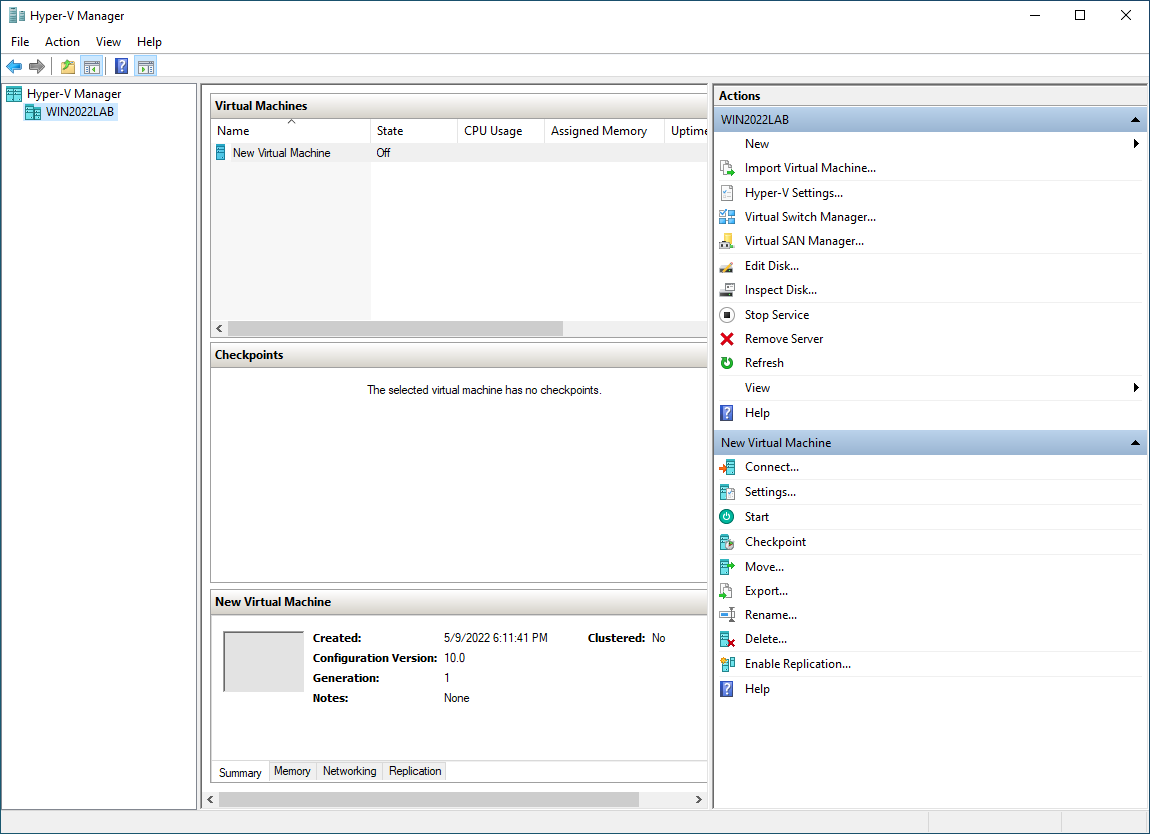1150x834 pixels.
Task: Click the Virtual Machines list horizontal scrollbar
Action: (x=395, y=329)
